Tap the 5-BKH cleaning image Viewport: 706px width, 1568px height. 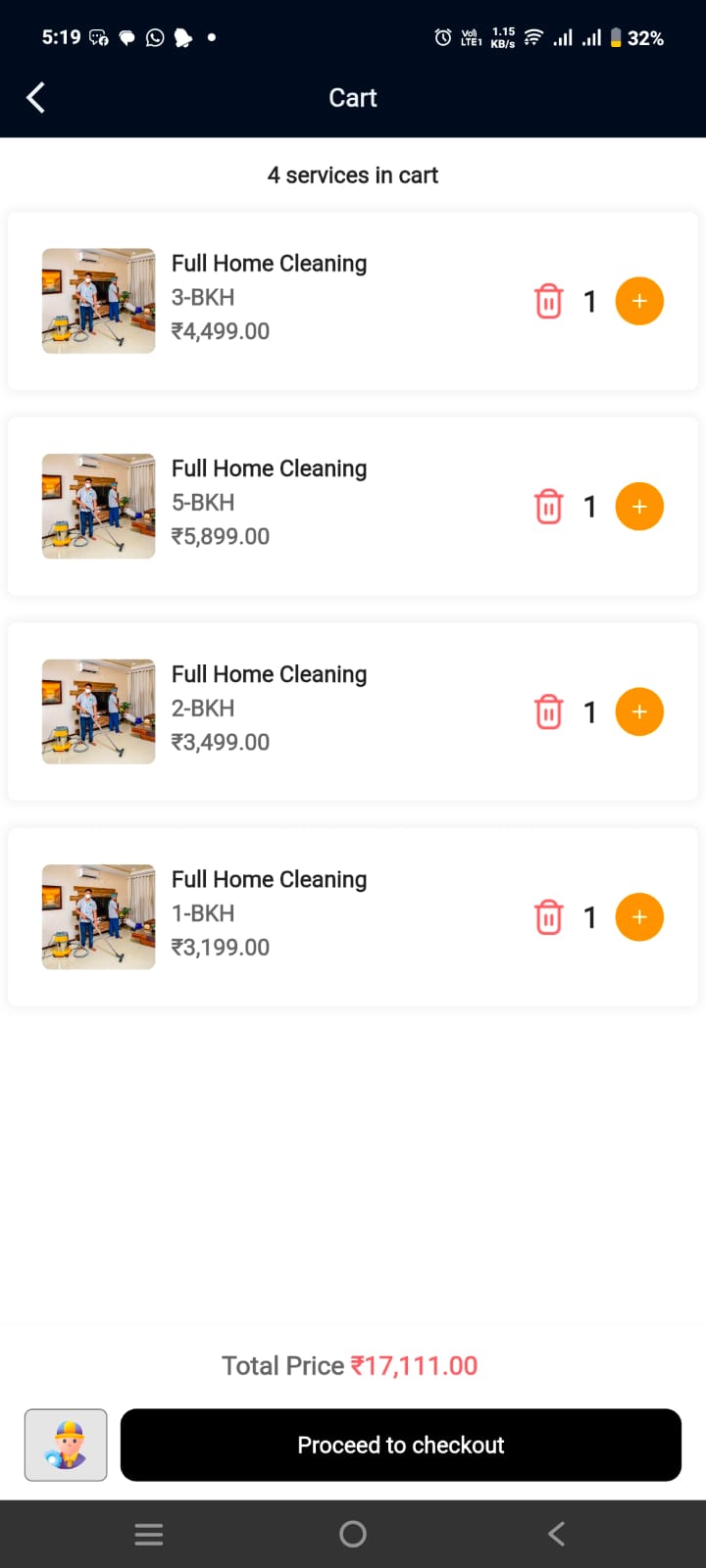click(98, 507)
